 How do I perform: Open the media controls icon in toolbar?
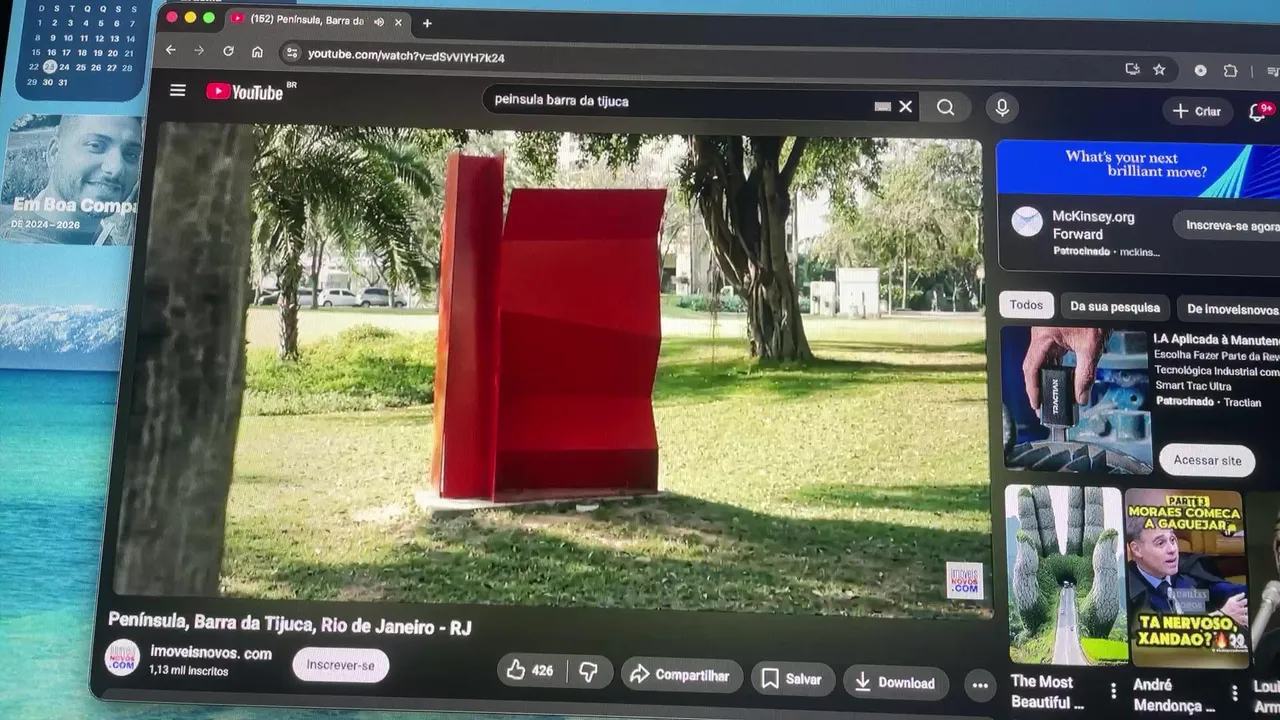[1272, 72]
